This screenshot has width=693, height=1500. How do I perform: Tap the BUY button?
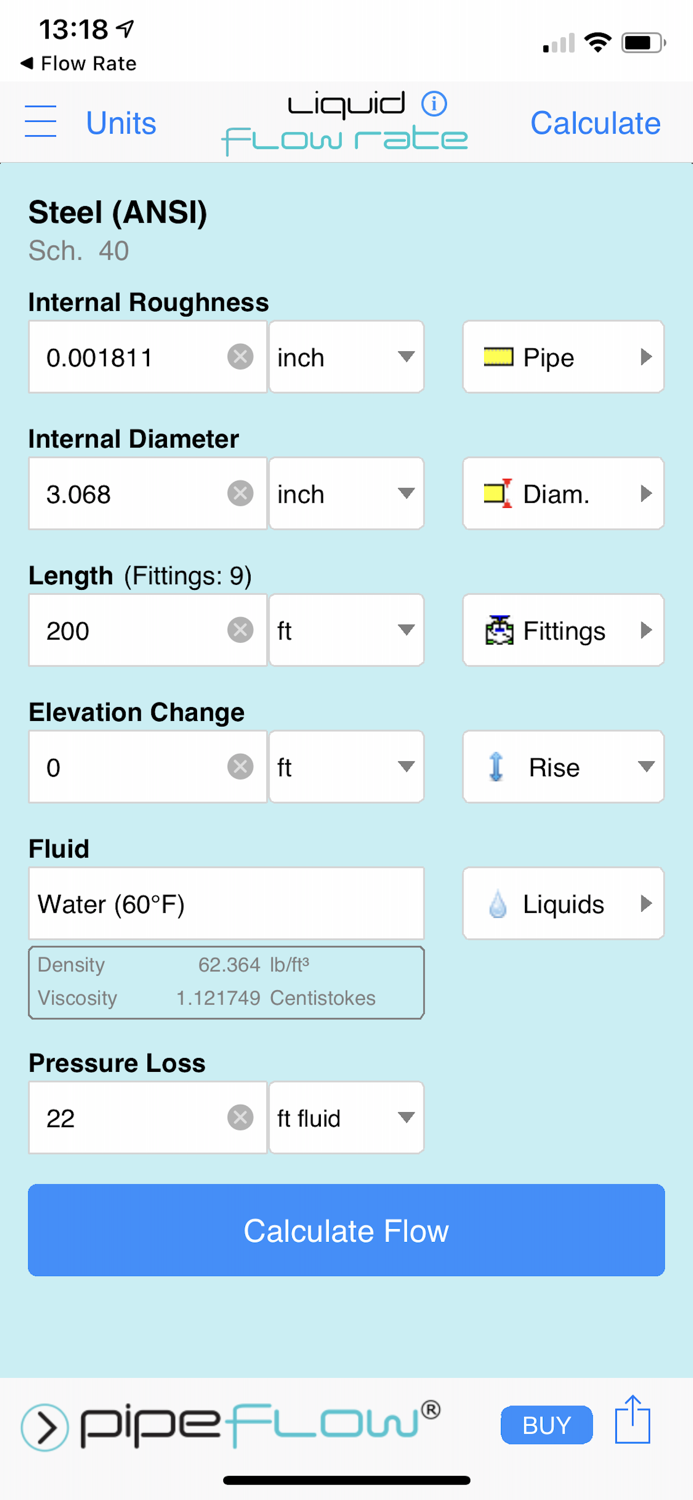click(x=546, y=1424)
